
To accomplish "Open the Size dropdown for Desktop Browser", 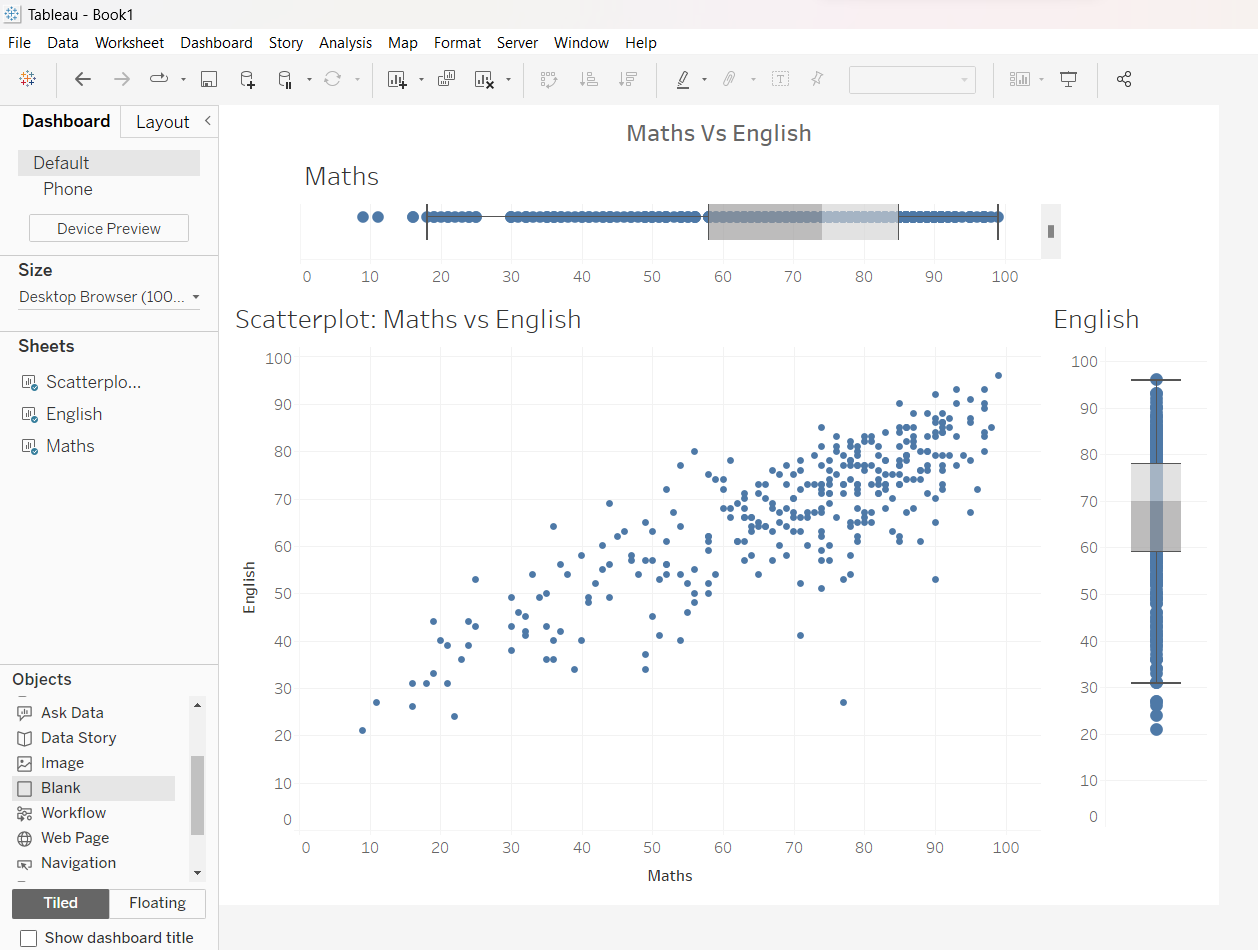I will point(109,297).
